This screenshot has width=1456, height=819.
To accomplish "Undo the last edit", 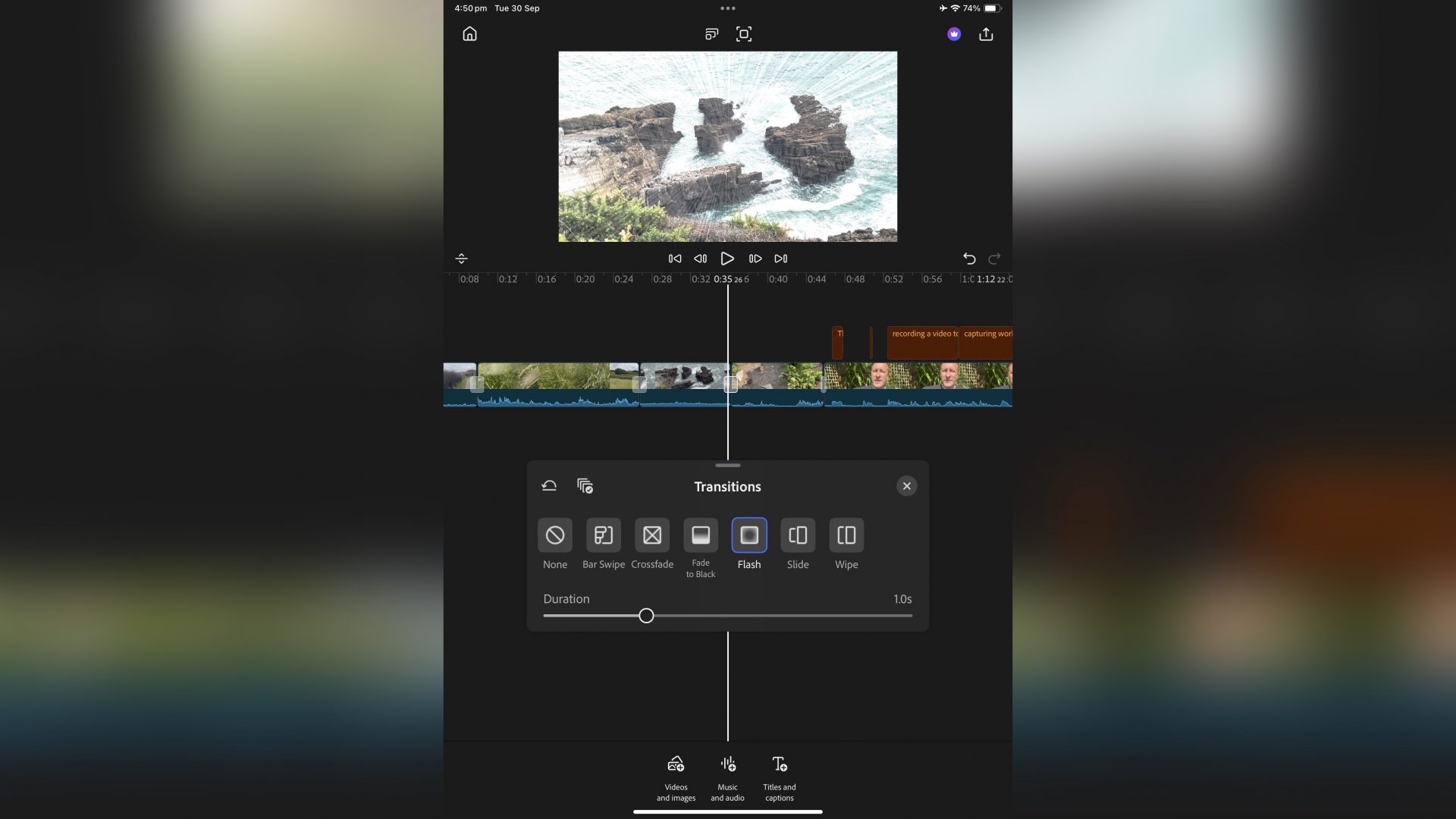I will pos(969,259).
